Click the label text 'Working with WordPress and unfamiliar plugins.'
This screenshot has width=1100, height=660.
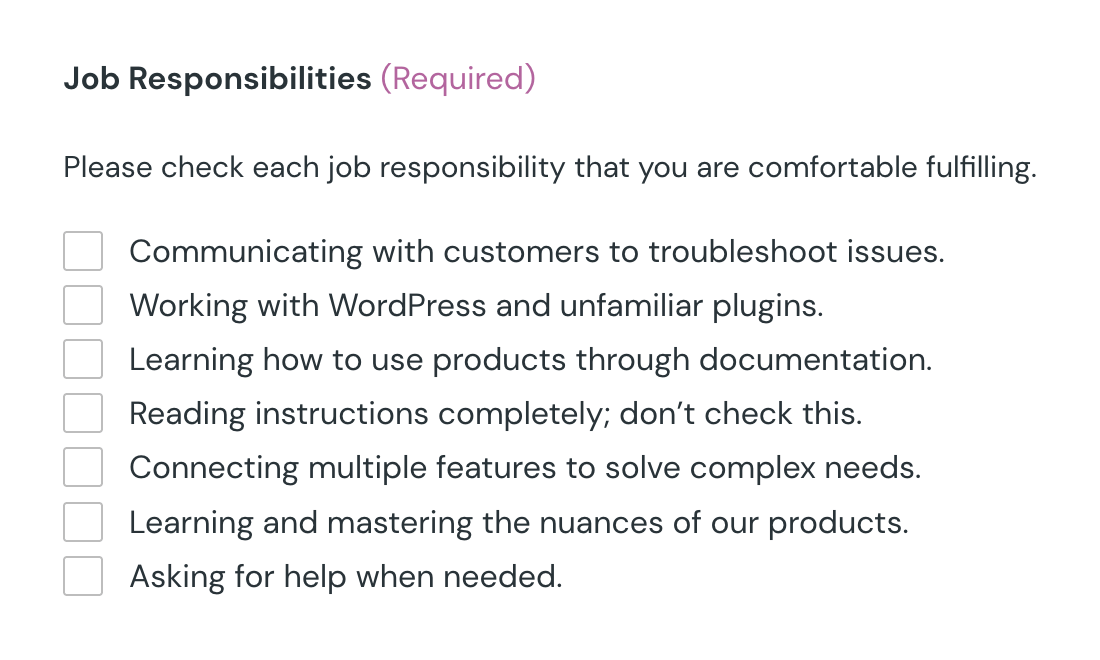476,306
